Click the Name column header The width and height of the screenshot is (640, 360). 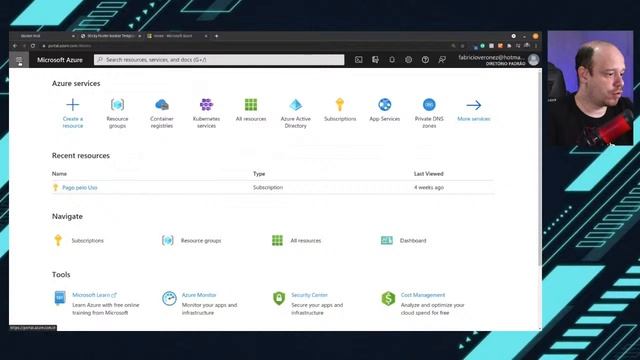[59, 174]
